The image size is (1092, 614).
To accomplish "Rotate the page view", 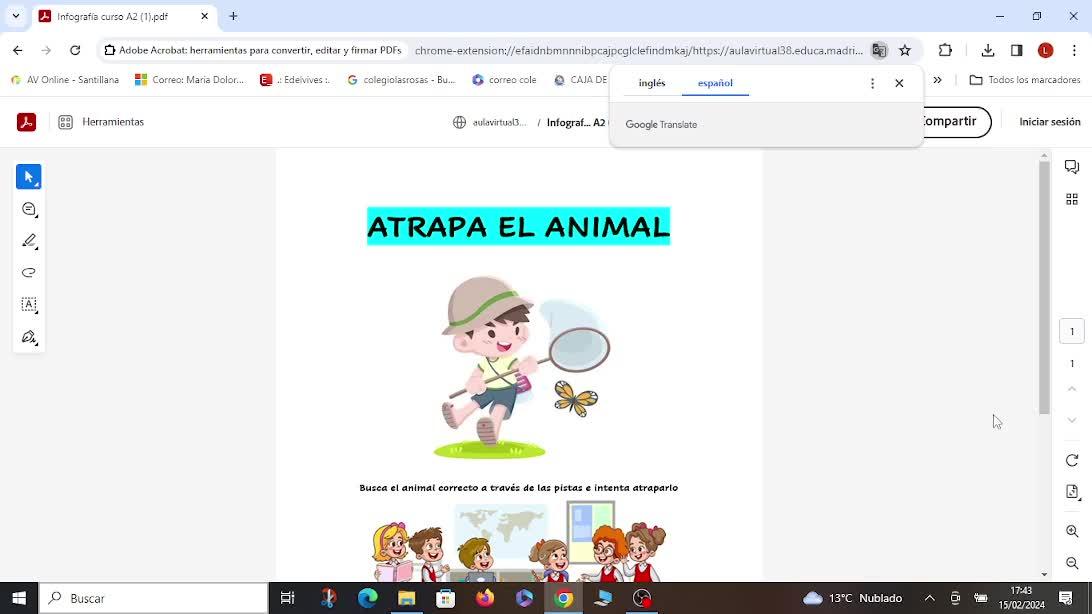I will pos(1072,460).
